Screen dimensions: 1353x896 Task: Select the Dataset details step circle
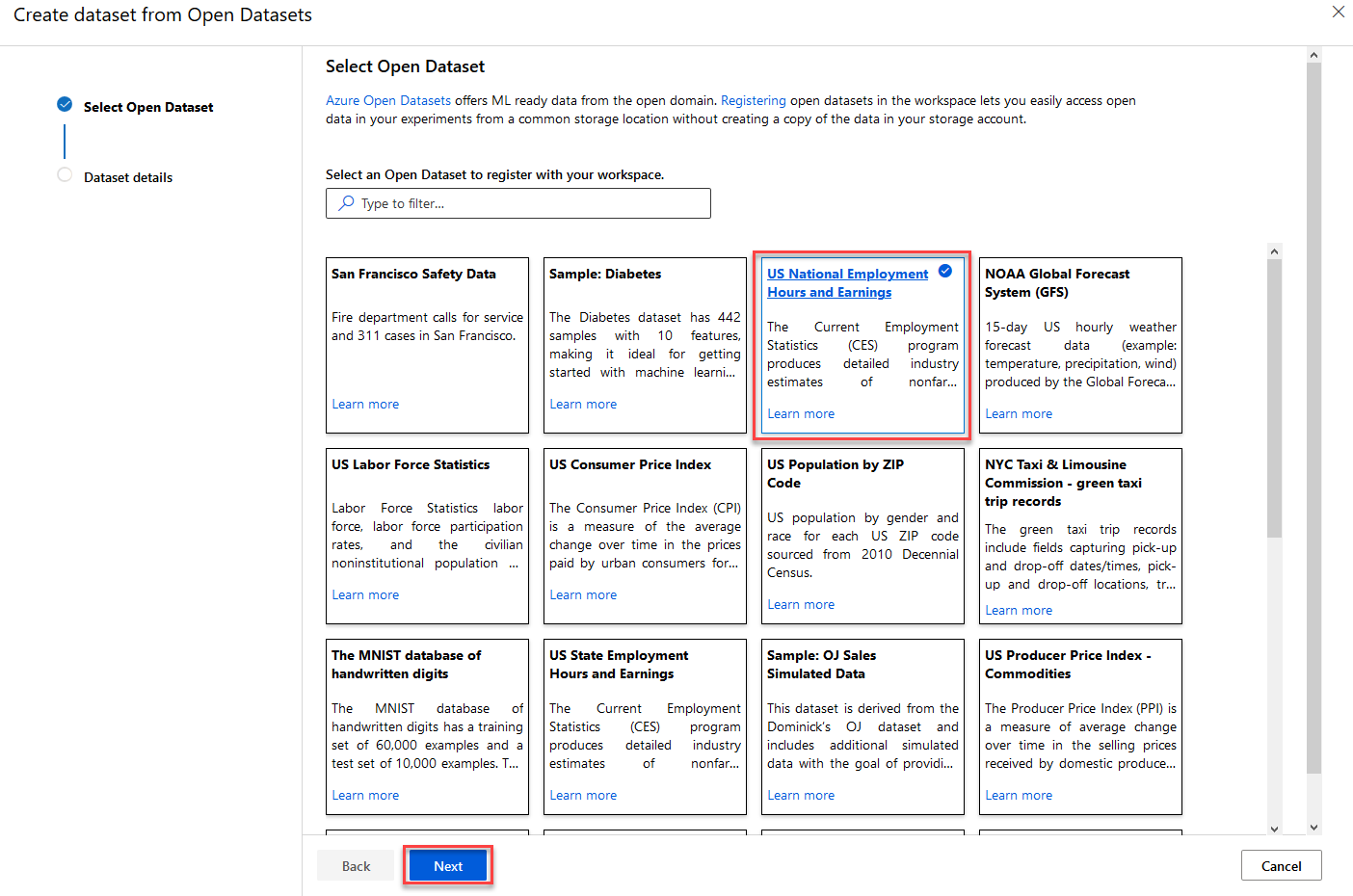(65, 174)
